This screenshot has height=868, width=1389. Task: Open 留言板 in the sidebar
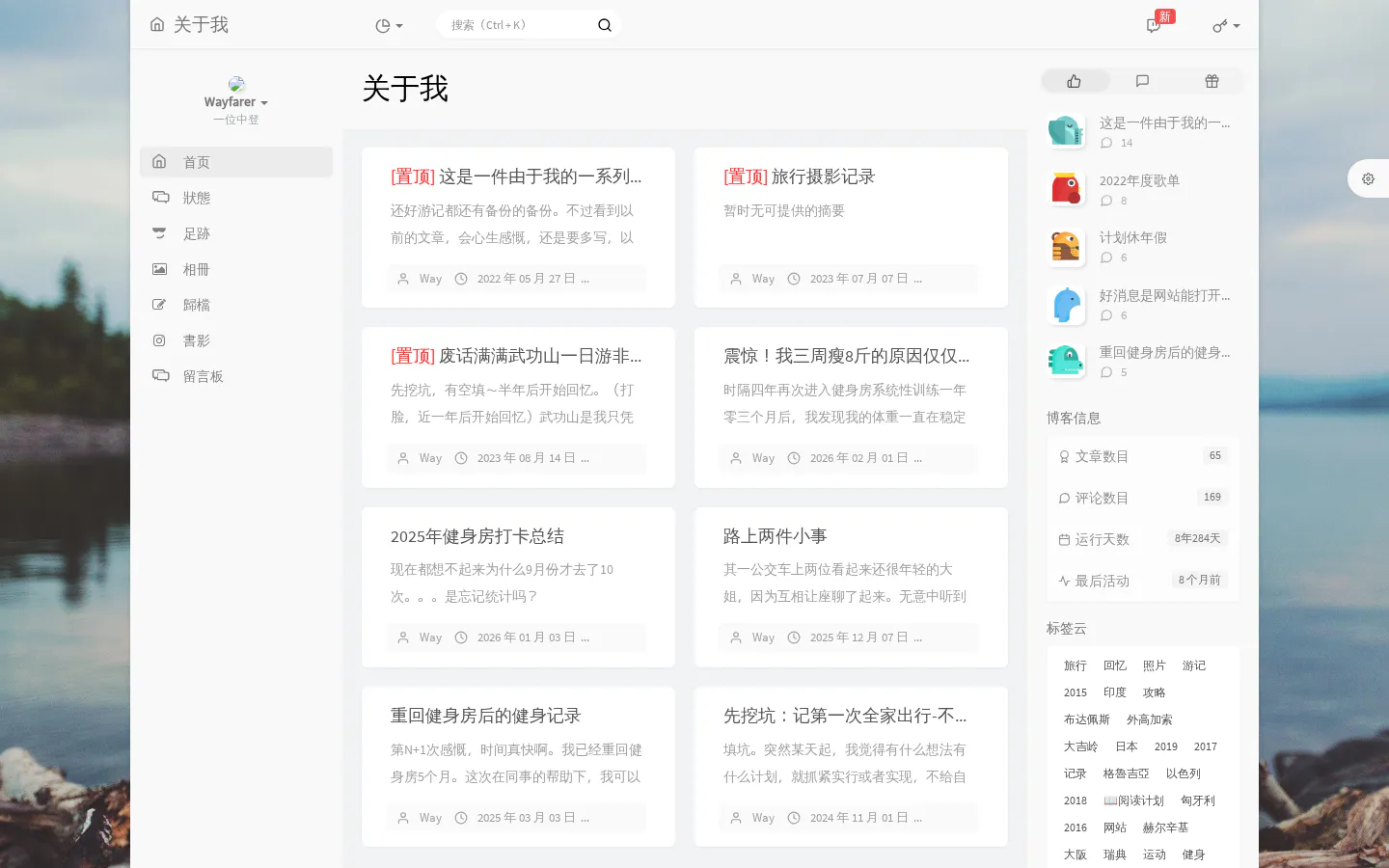(x=236, y=376)
